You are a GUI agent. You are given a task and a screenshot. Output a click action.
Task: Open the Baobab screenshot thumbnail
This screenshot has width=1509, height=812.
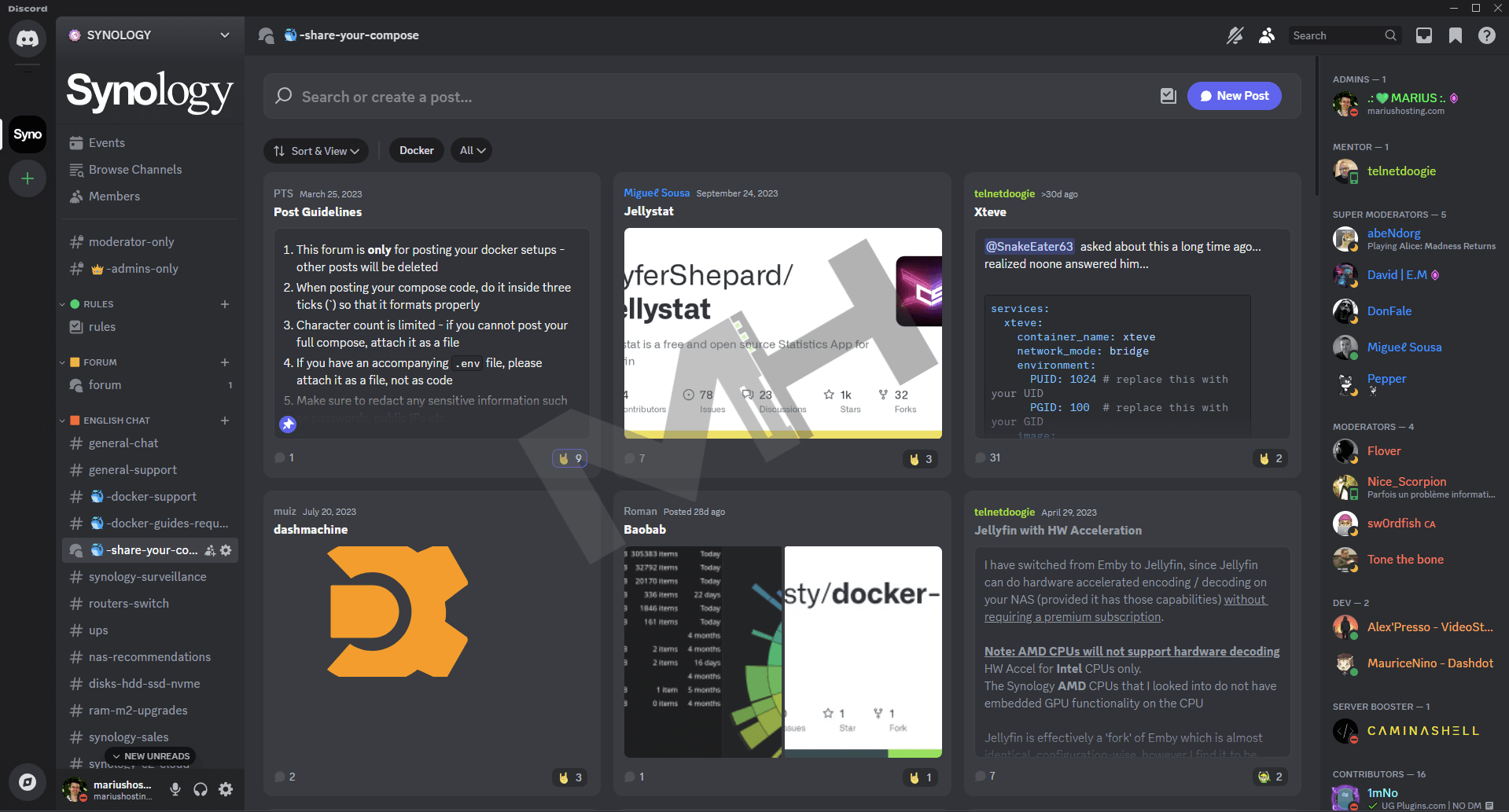click(702, 652)
